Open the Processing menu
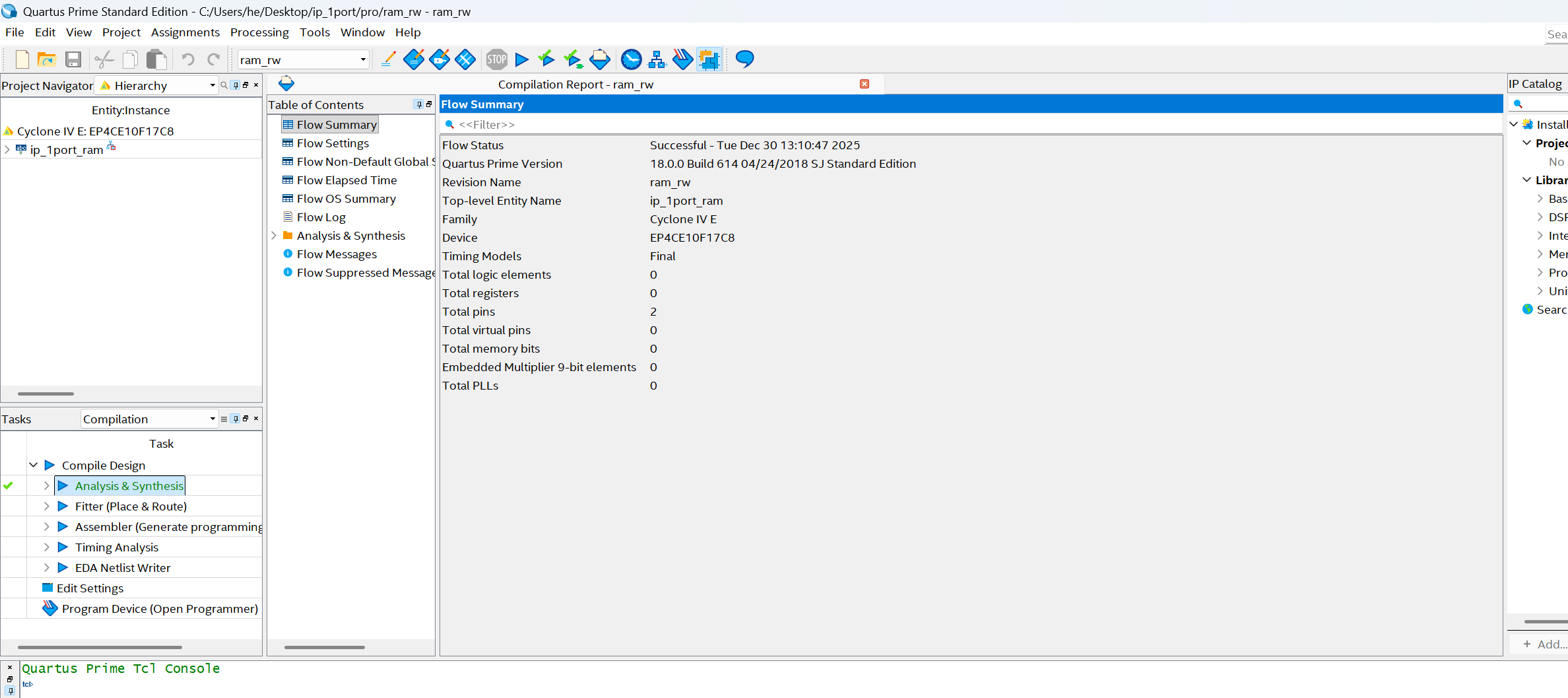The width and height of the screenshot is (1568, 698). pos(259,32)
